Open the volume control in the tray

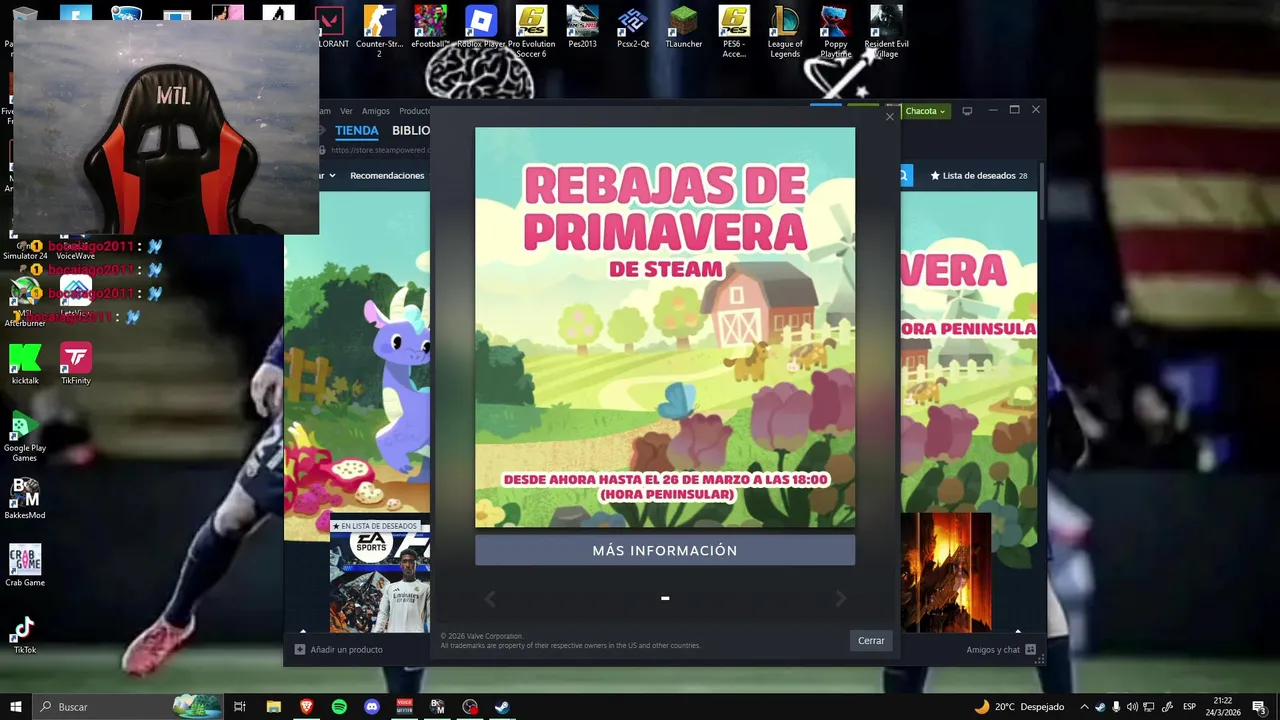tap(1132, 707)
